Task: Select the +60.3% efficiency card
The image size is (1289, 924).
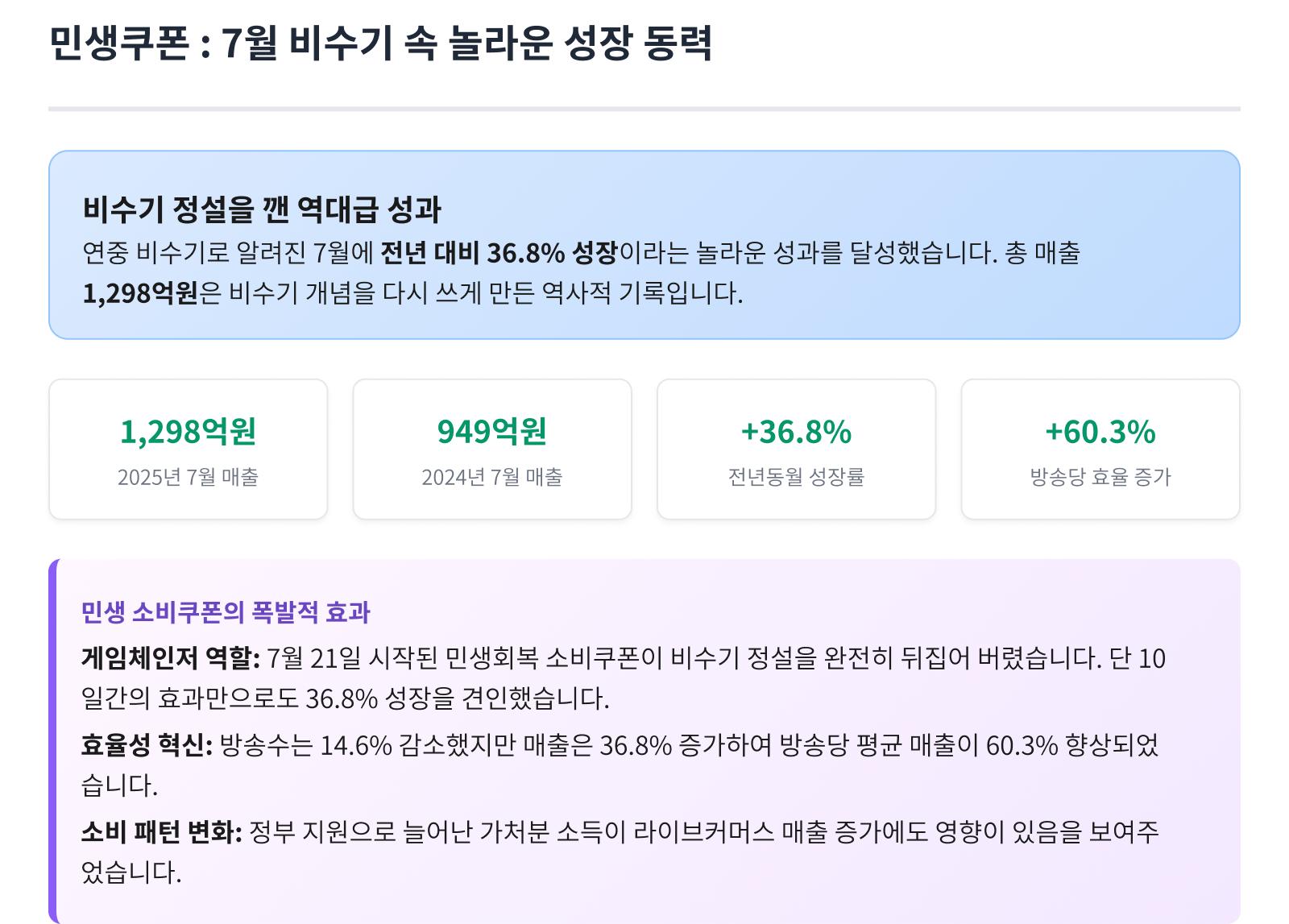Action: click(x=1100, y=450)
